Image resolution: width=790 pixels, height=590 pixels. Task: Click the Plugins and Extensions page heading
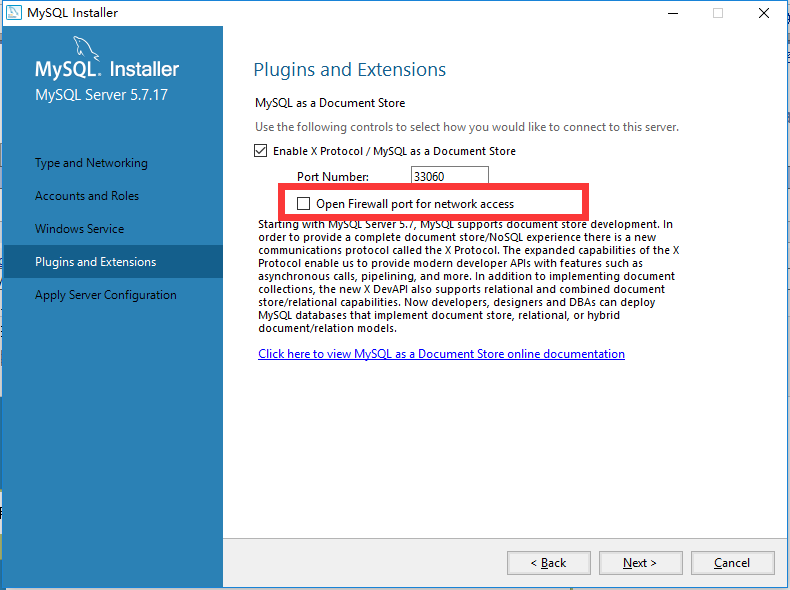point(350,70)
